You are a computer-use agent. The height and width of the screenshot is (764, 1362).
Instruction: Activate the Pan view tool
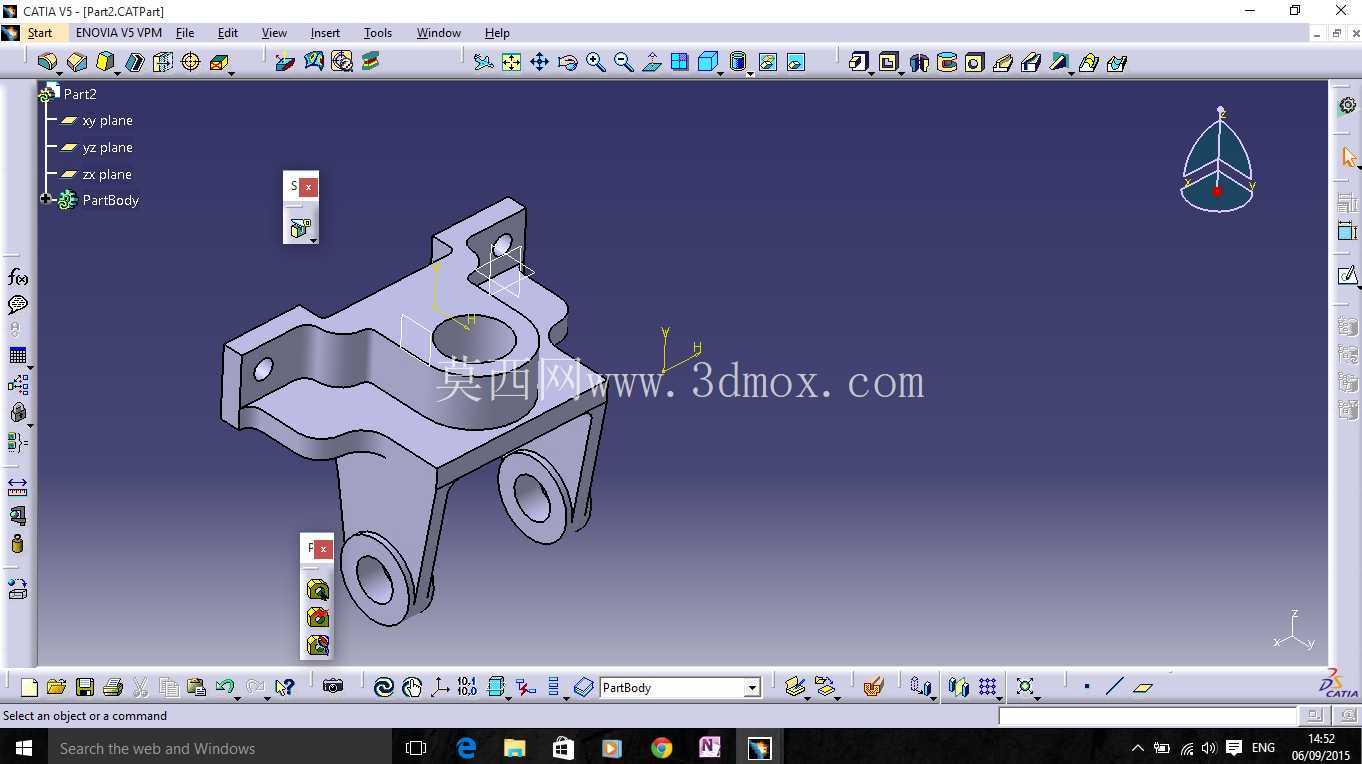tap(539, 62)
